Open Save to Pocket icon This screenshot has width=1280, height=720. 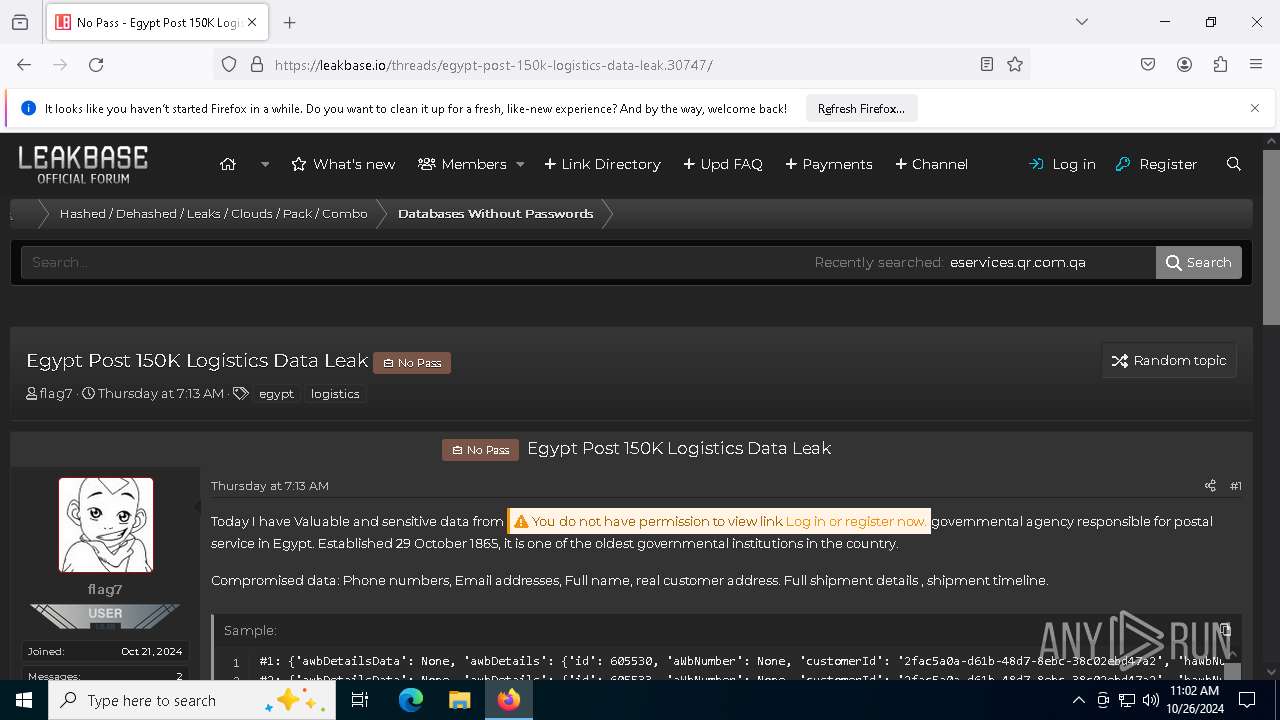1148,64
